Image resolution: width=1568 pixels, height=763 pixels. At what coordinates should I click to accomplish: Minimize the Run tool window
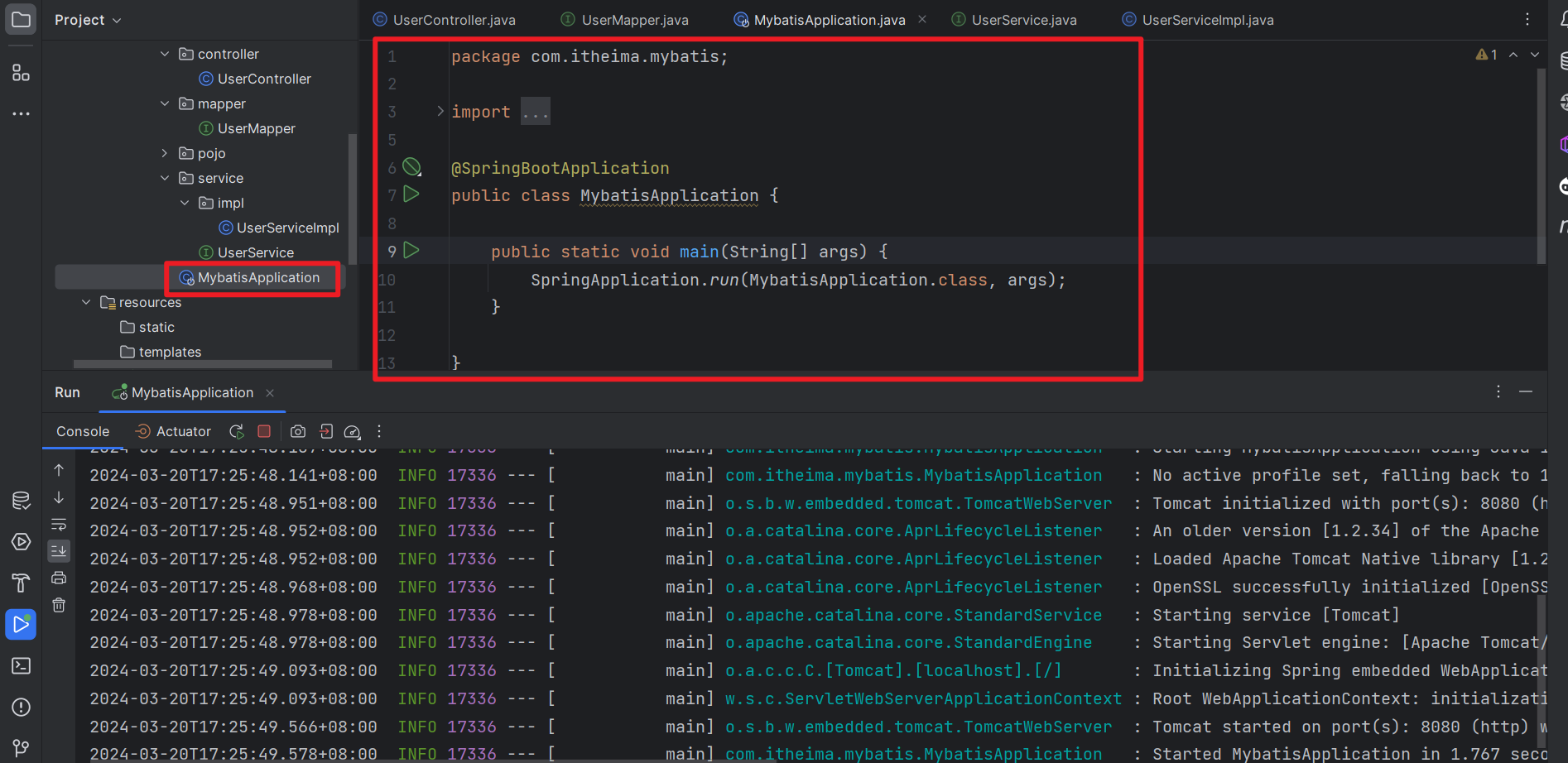coord(1526,391)
